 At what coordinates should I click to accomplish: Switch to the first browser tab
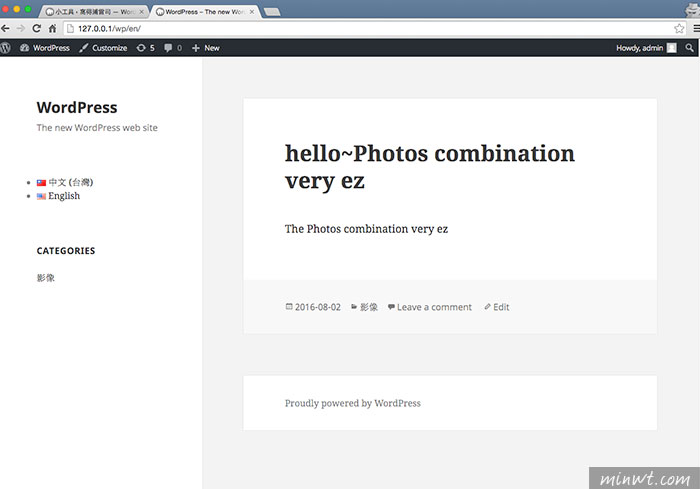point(94,12)
